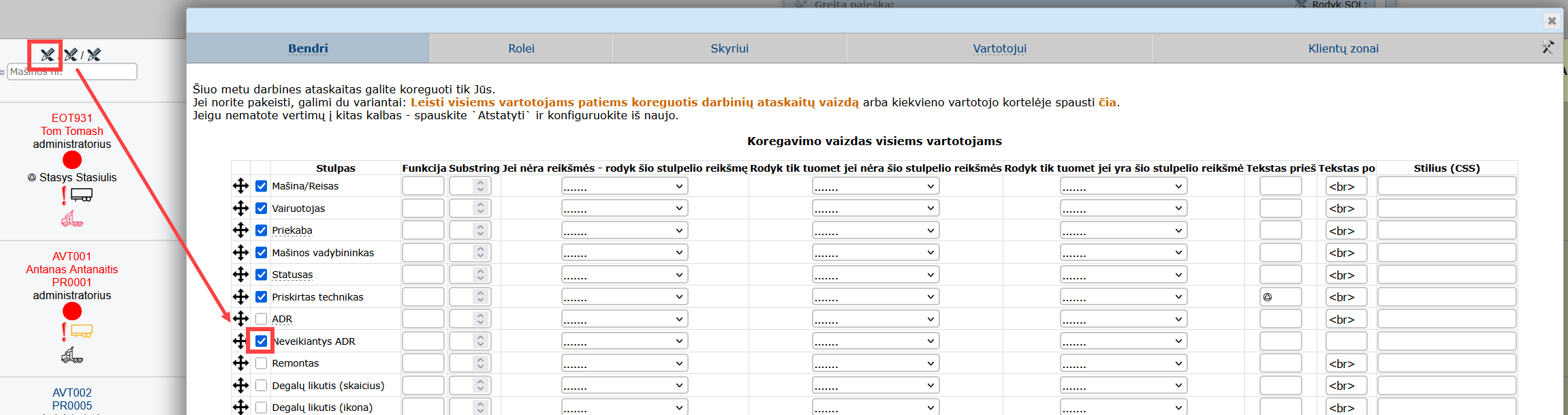Uncheck the Statusas checkbox
This screenshot has height=415, width=1568.
click(262, 275)
